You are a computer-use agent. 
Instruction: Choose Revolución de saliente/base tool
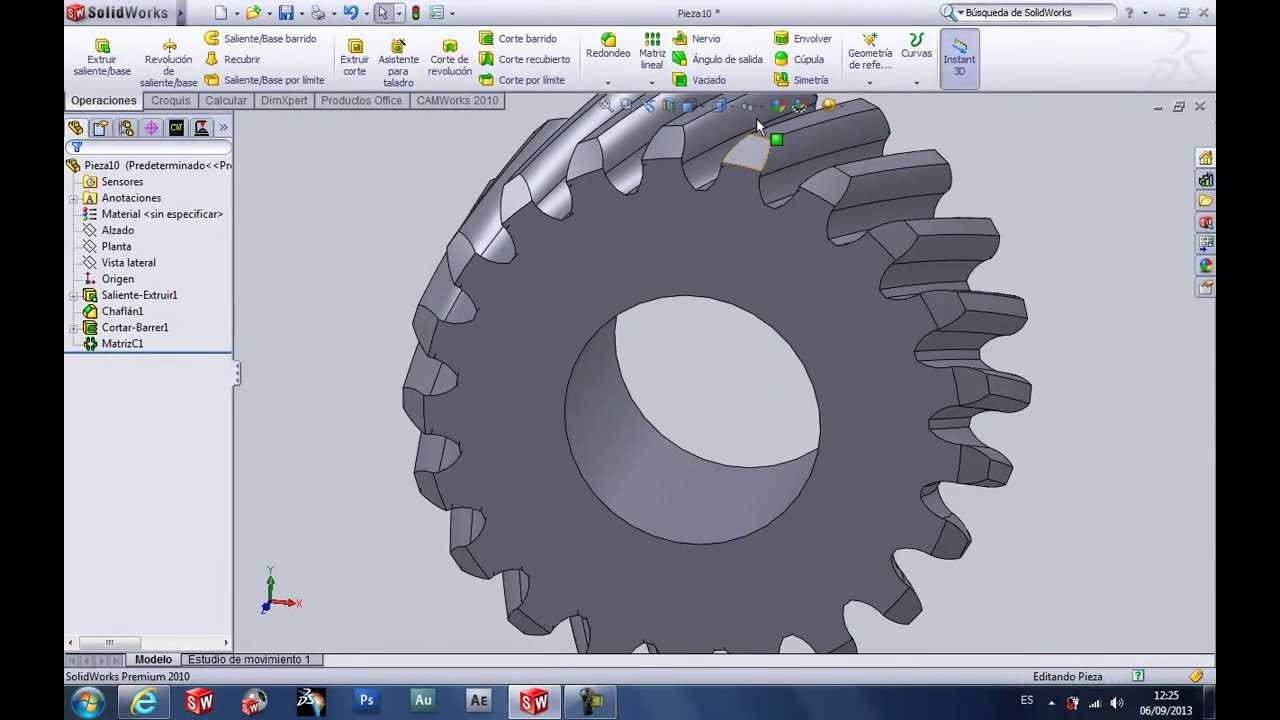tap(168, 62)
